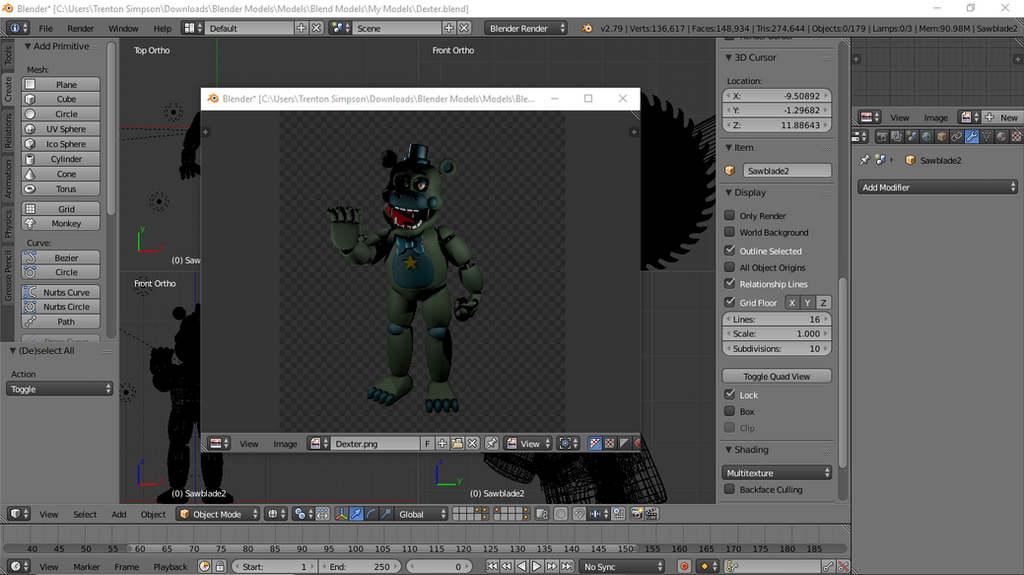
Task: Render OpenGL image camera icon
Action: [636, 514]
